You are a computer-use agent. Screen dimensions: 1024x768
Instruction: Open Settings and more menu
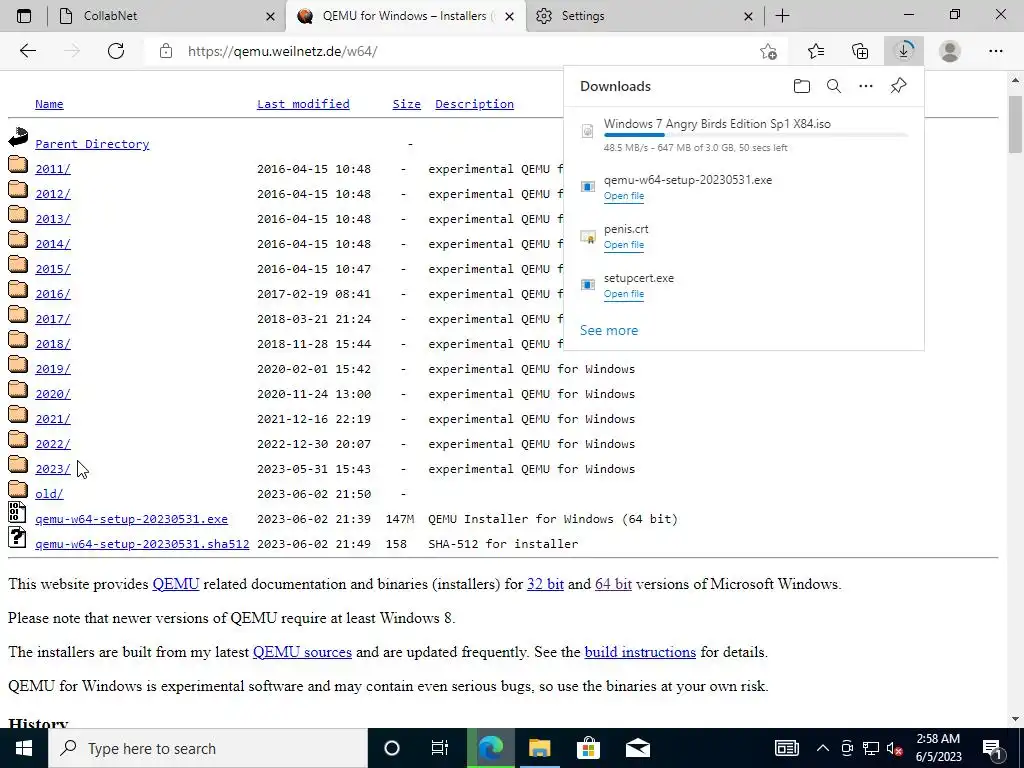[995, 51]
